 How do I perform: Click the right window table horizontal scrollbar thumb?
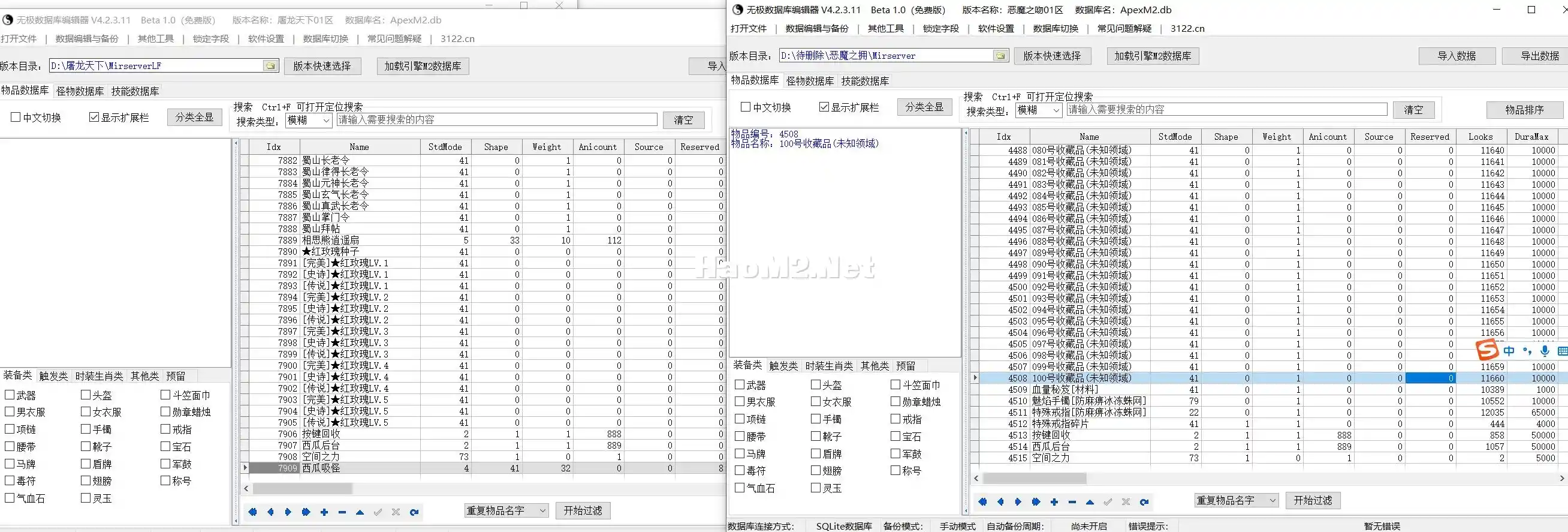(x=1034, y=479)
